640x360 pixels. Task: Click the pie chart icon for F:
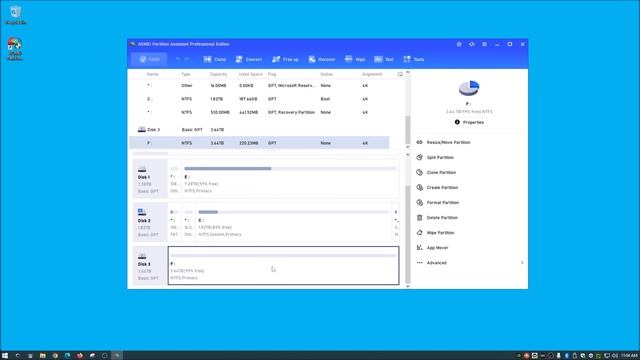(469, 88)
